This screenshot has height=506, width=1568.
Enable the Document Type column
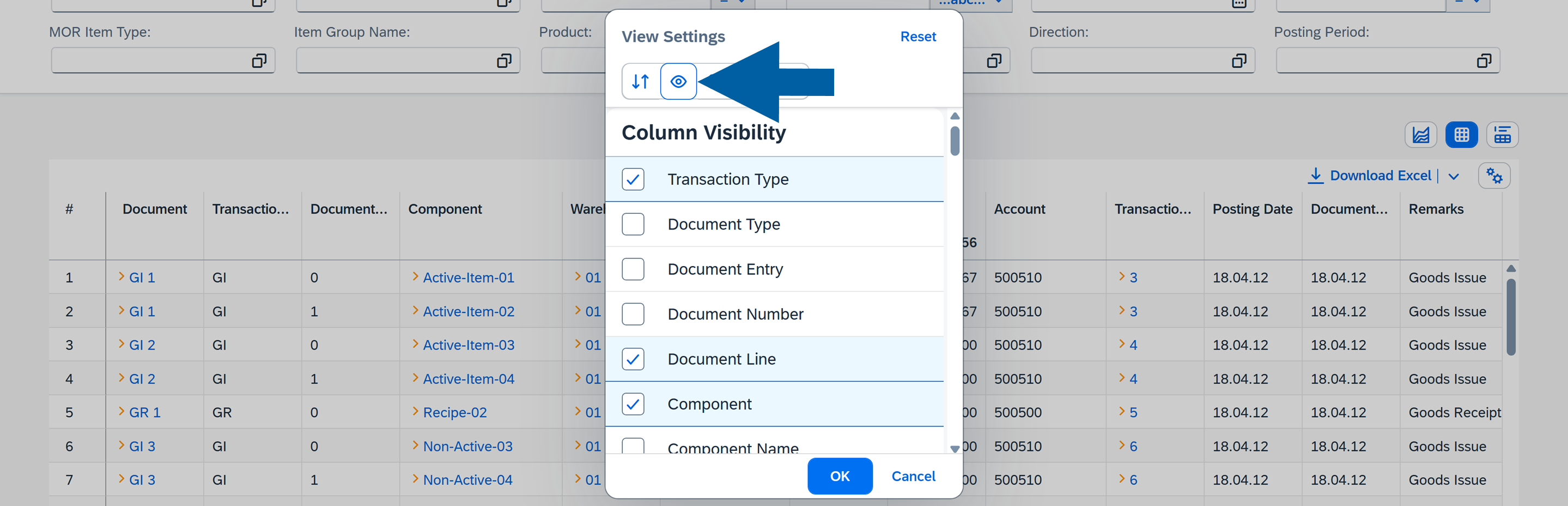pos(633,224)
